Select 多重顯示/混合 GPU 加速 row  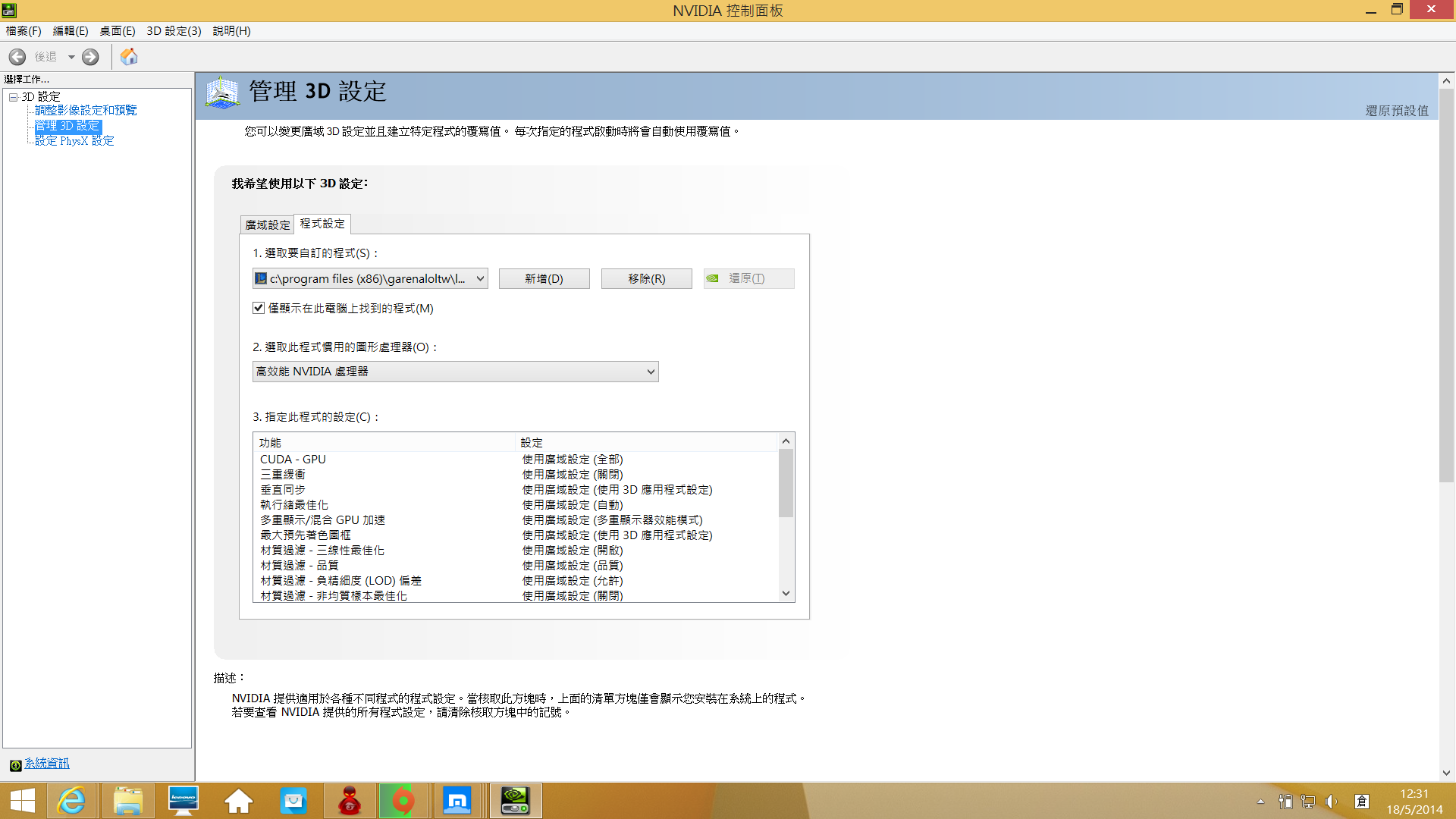coord(516,520)
